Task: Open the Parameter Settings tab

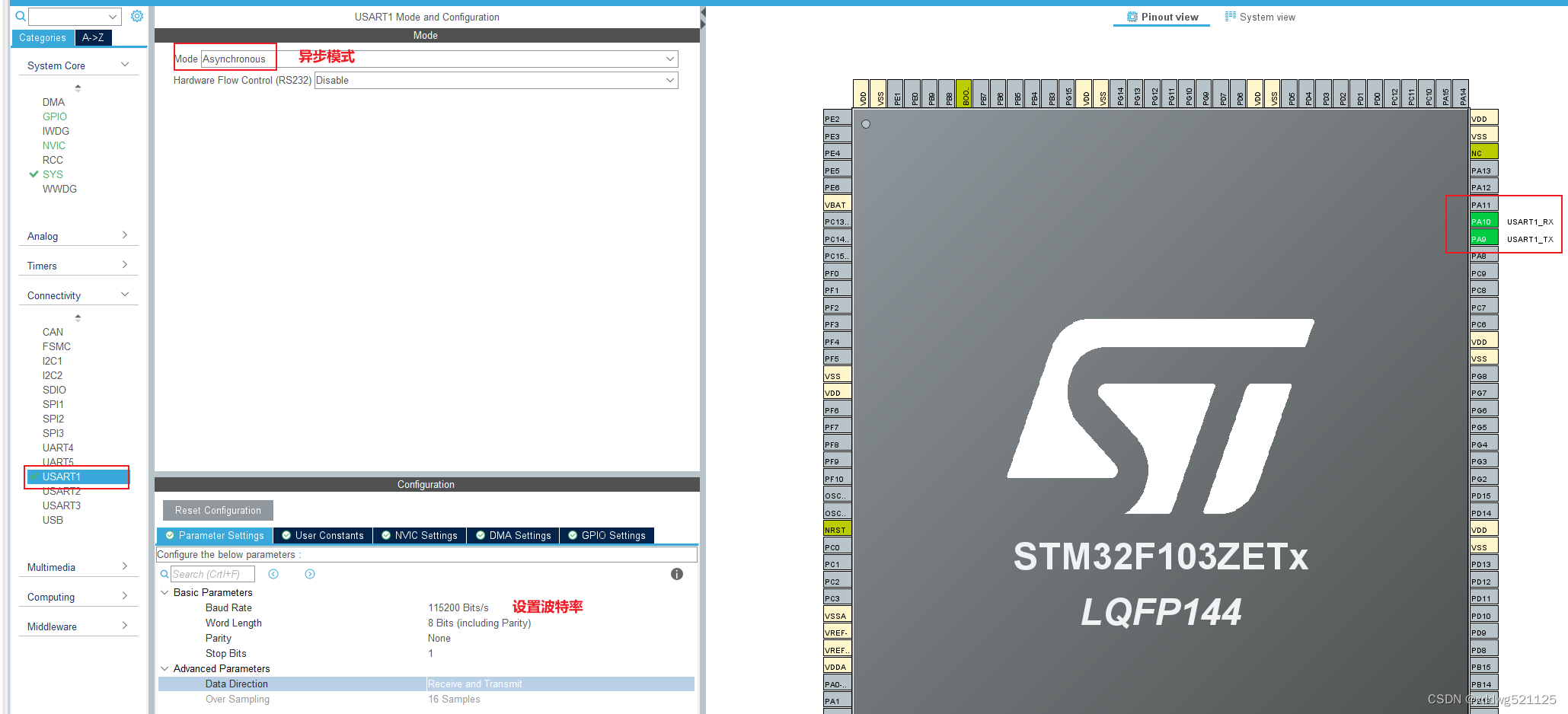Action: click(x=214, y=535)
